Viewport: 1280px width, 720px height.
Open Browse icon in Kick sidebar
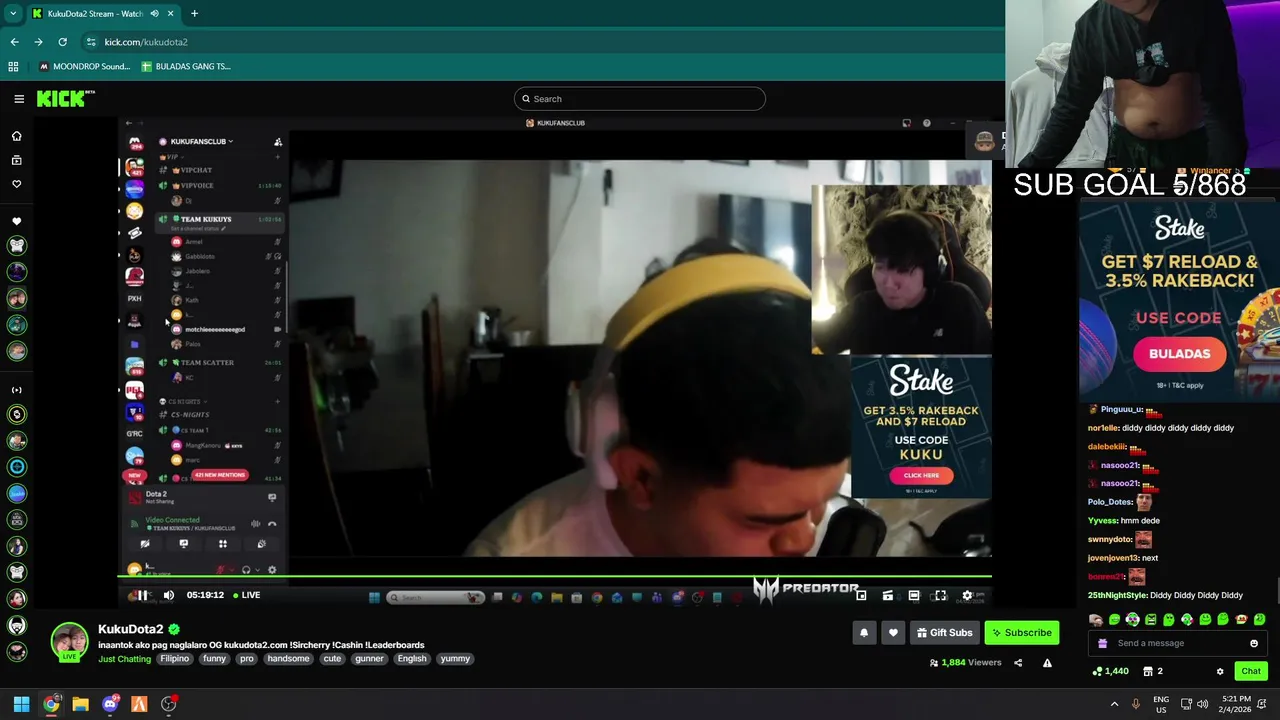16,160
